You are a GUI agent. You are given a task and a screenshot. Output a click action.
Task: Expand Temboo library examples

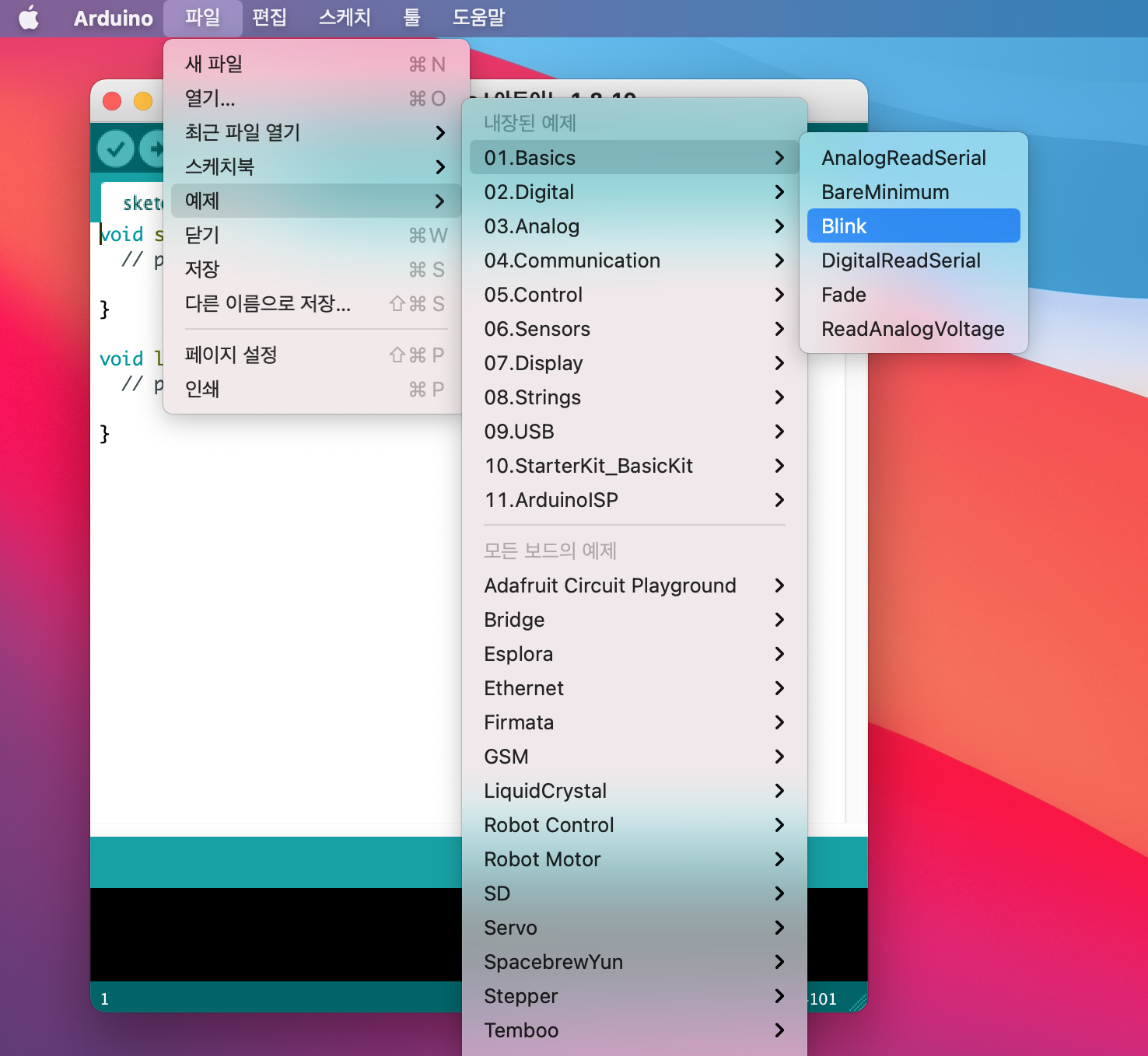[635, 1030]
